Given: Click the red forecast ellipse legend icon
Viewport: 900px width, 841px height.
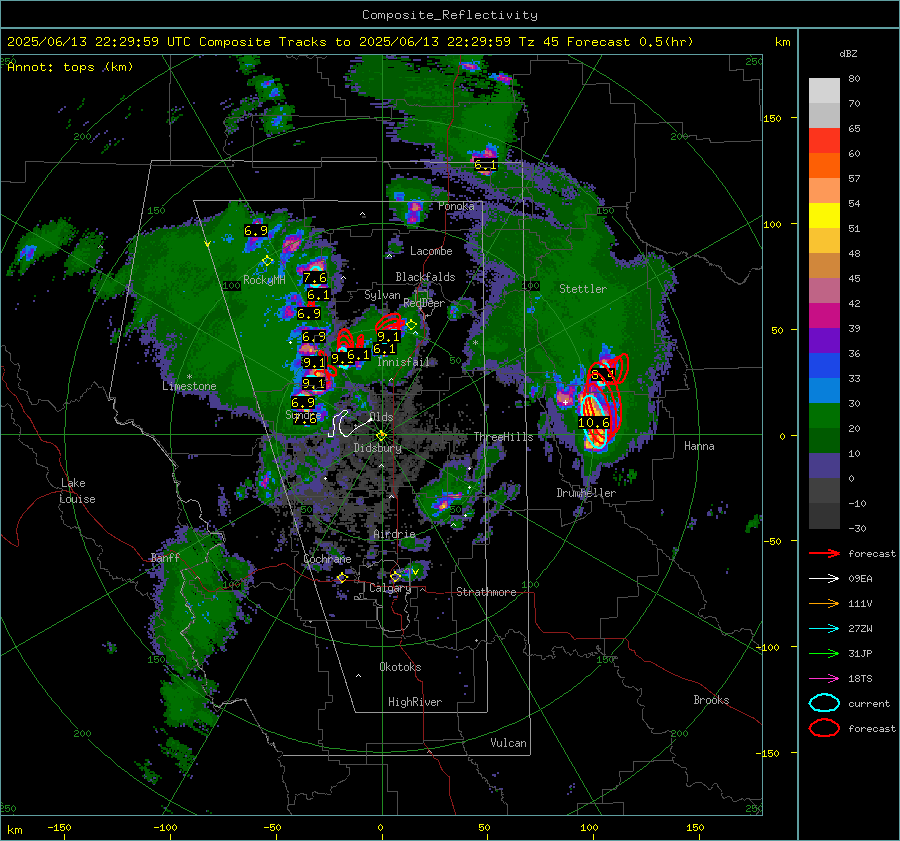Looking at the screenshot, I should tap(824, 728).
